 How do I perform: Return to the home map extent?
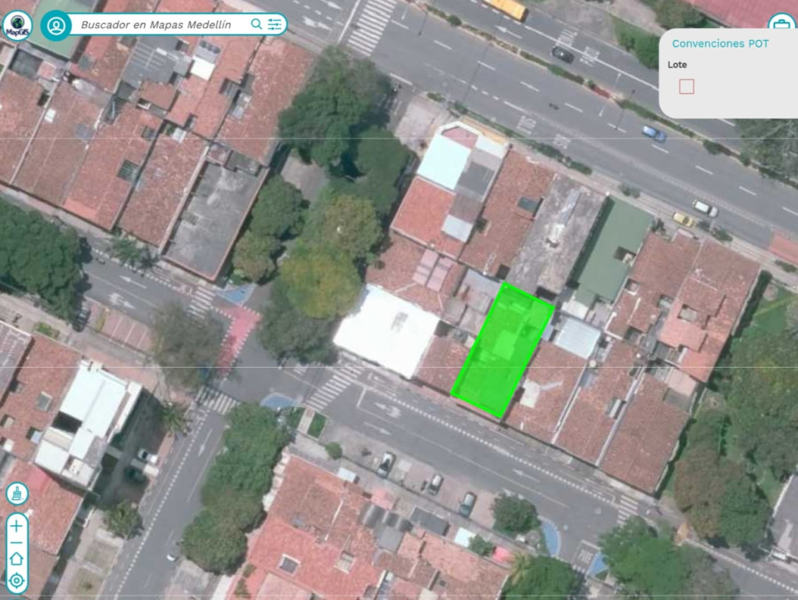(17, 559)
